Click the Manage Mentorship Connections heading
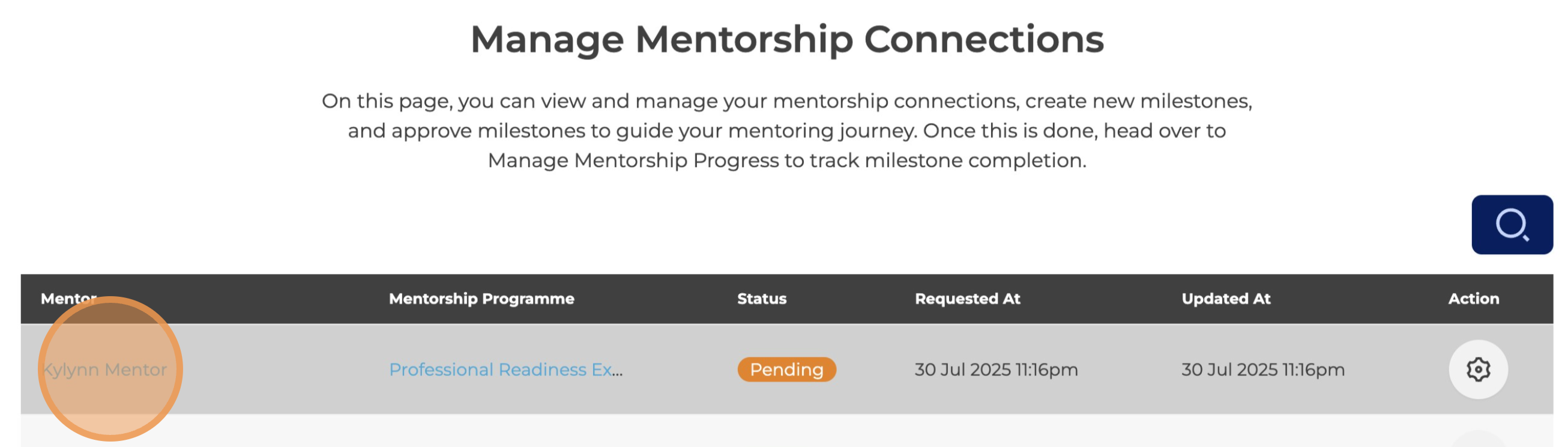 [x=786, y=40]
